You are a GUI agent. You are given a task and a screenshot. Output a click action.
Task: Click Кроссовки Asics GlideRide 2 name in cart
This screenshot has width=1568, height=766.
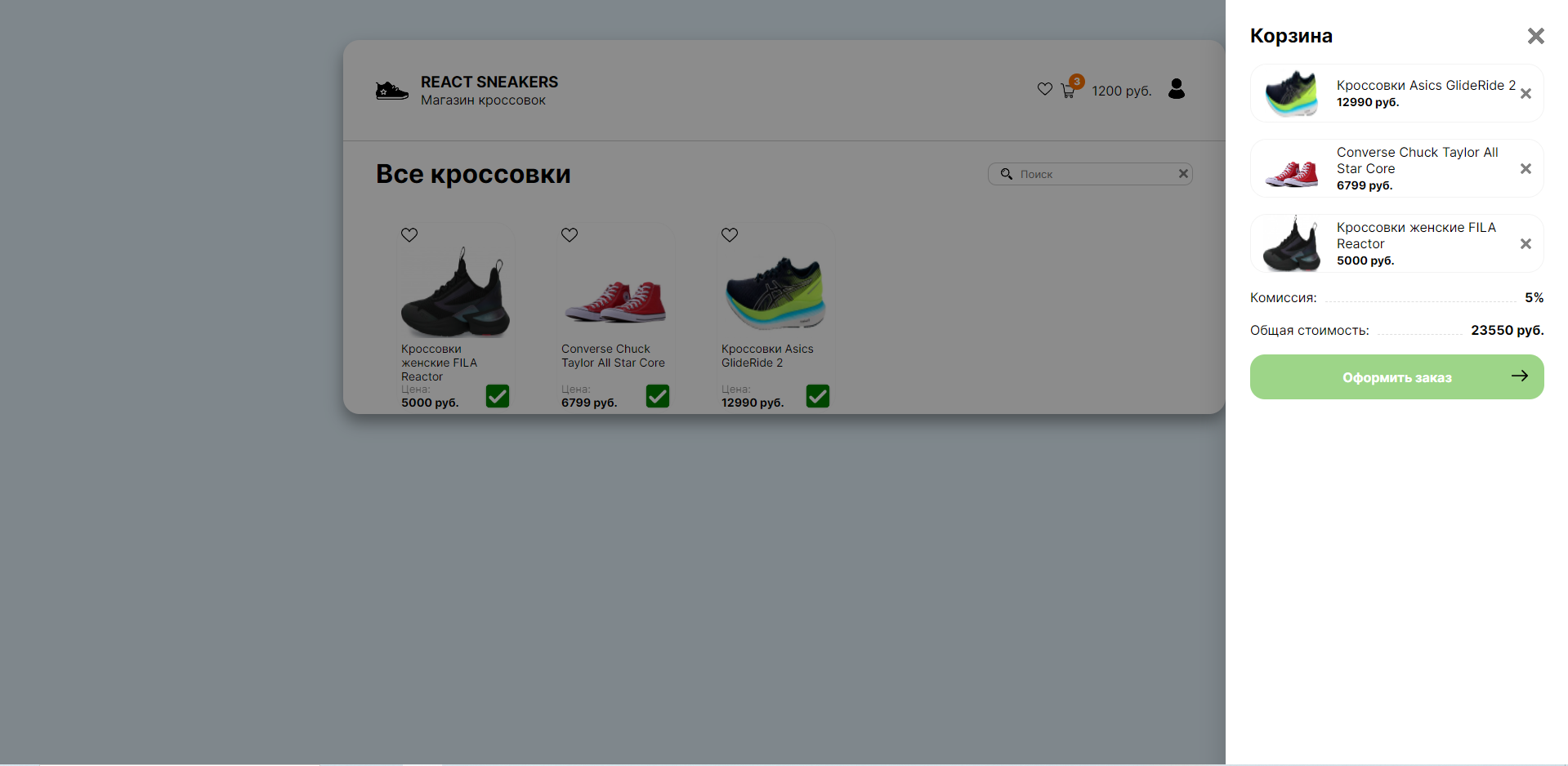pyautogui.click(x=1426, y=85)
